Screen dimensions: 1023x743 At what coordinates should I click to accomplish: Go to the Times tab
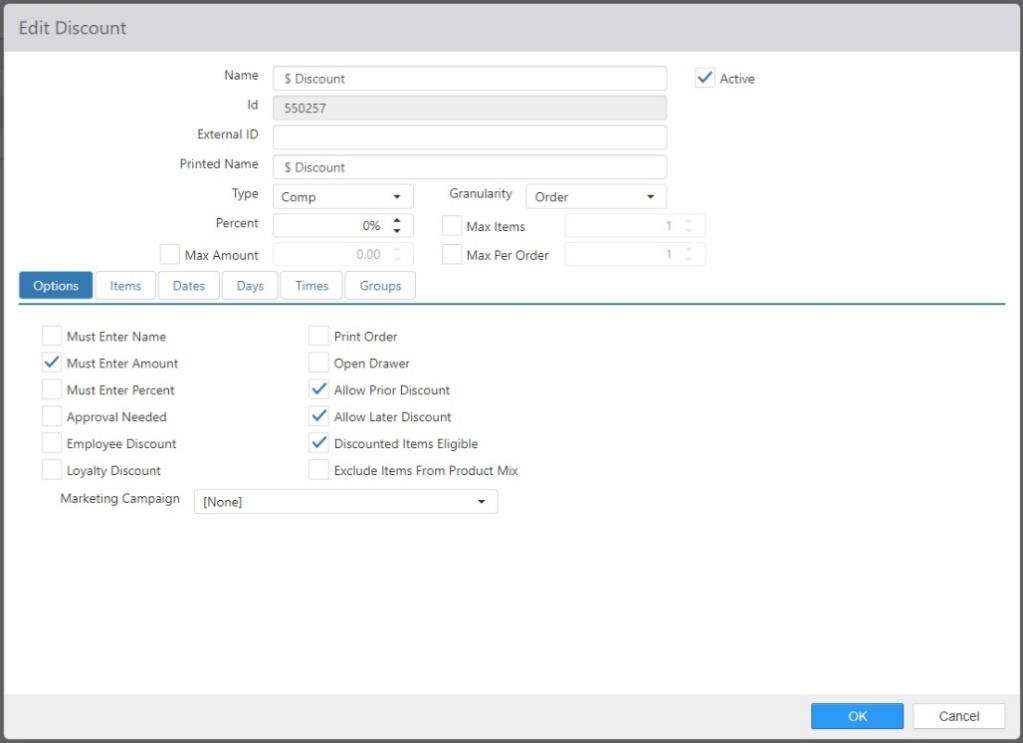(311, 286)
